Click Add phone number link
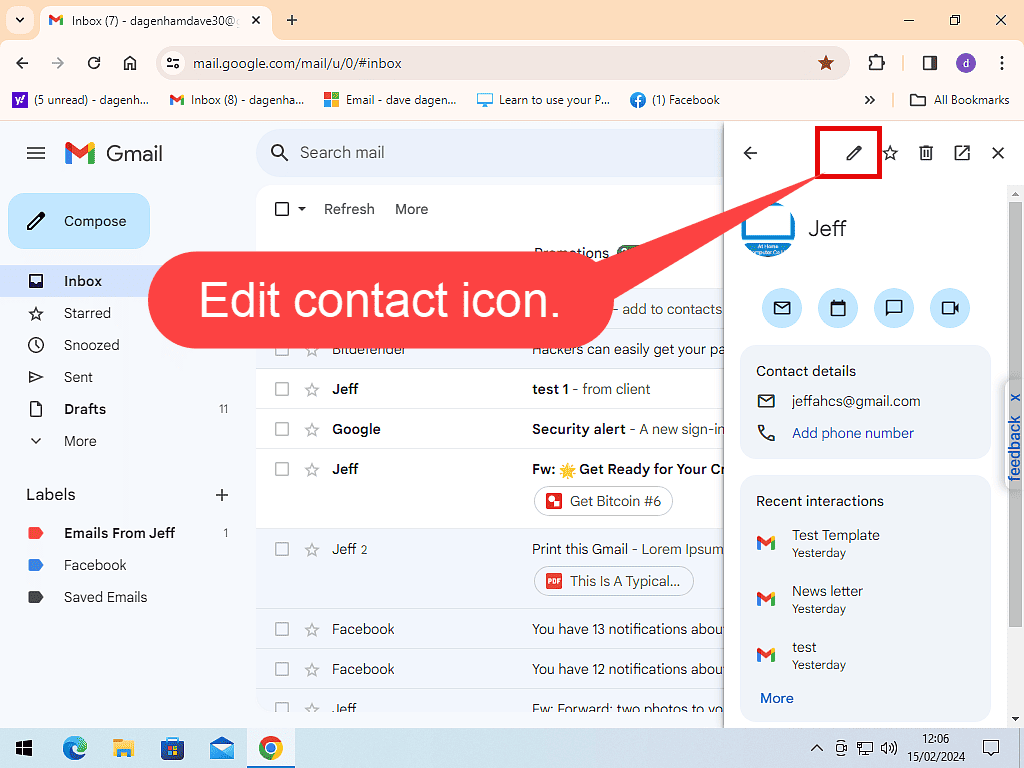The height and width of the screenshot is (768, 1024). point(852,433)
